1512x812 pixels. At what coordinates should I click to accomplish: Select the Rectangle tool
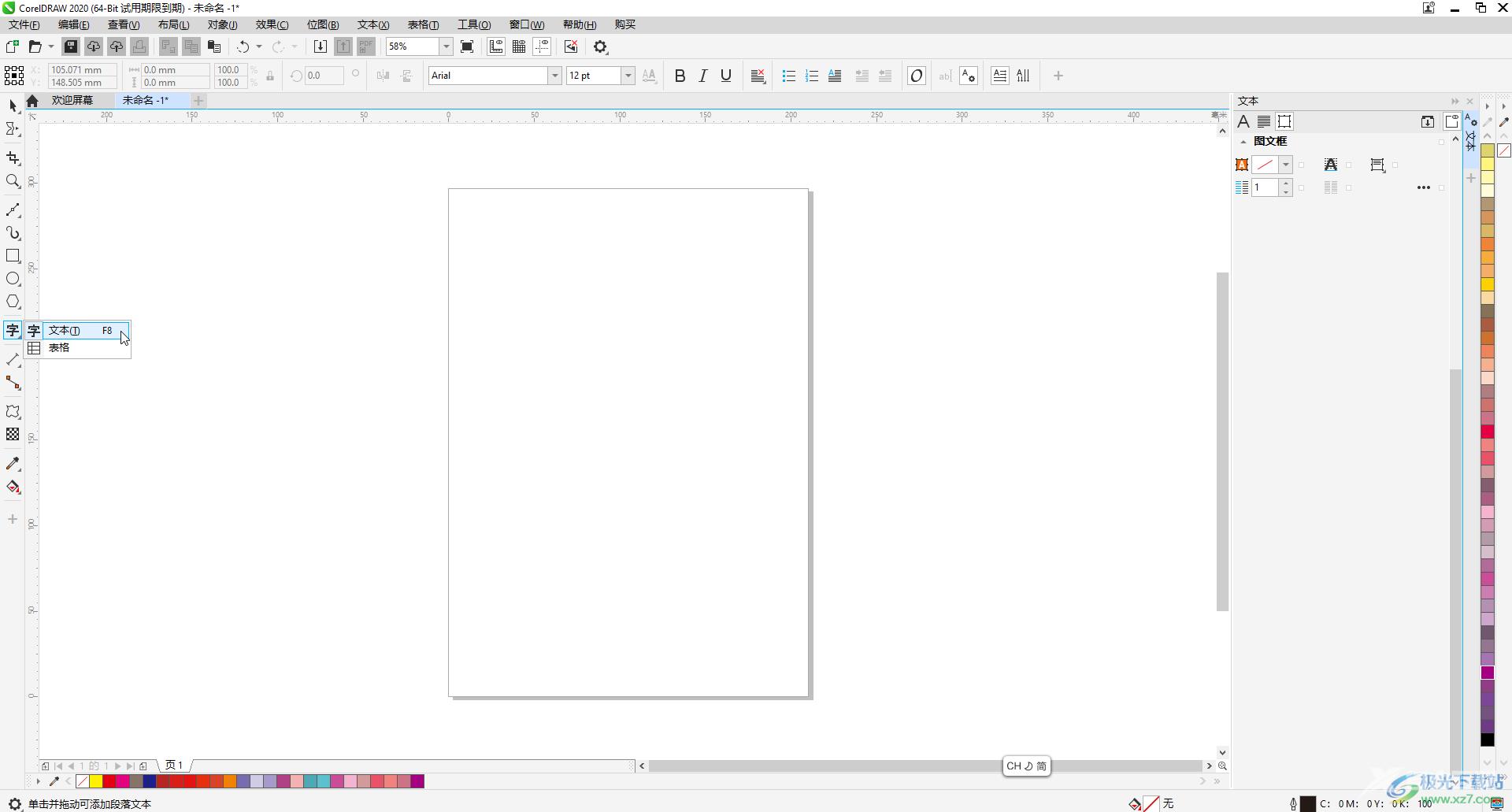click(x=13, y=256)
